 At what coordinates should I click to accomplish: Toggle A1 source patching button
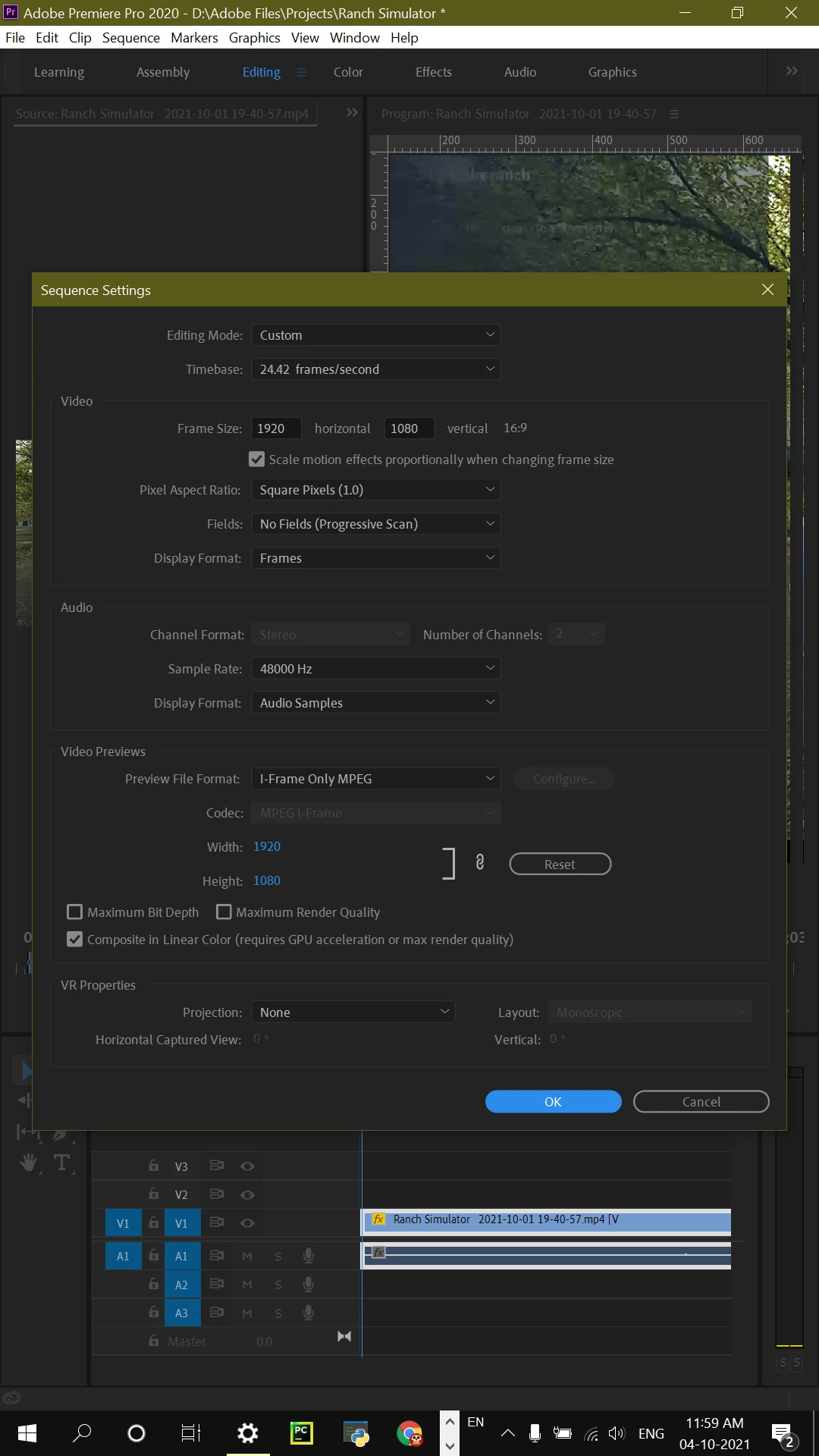click(x=123, y=1256)
